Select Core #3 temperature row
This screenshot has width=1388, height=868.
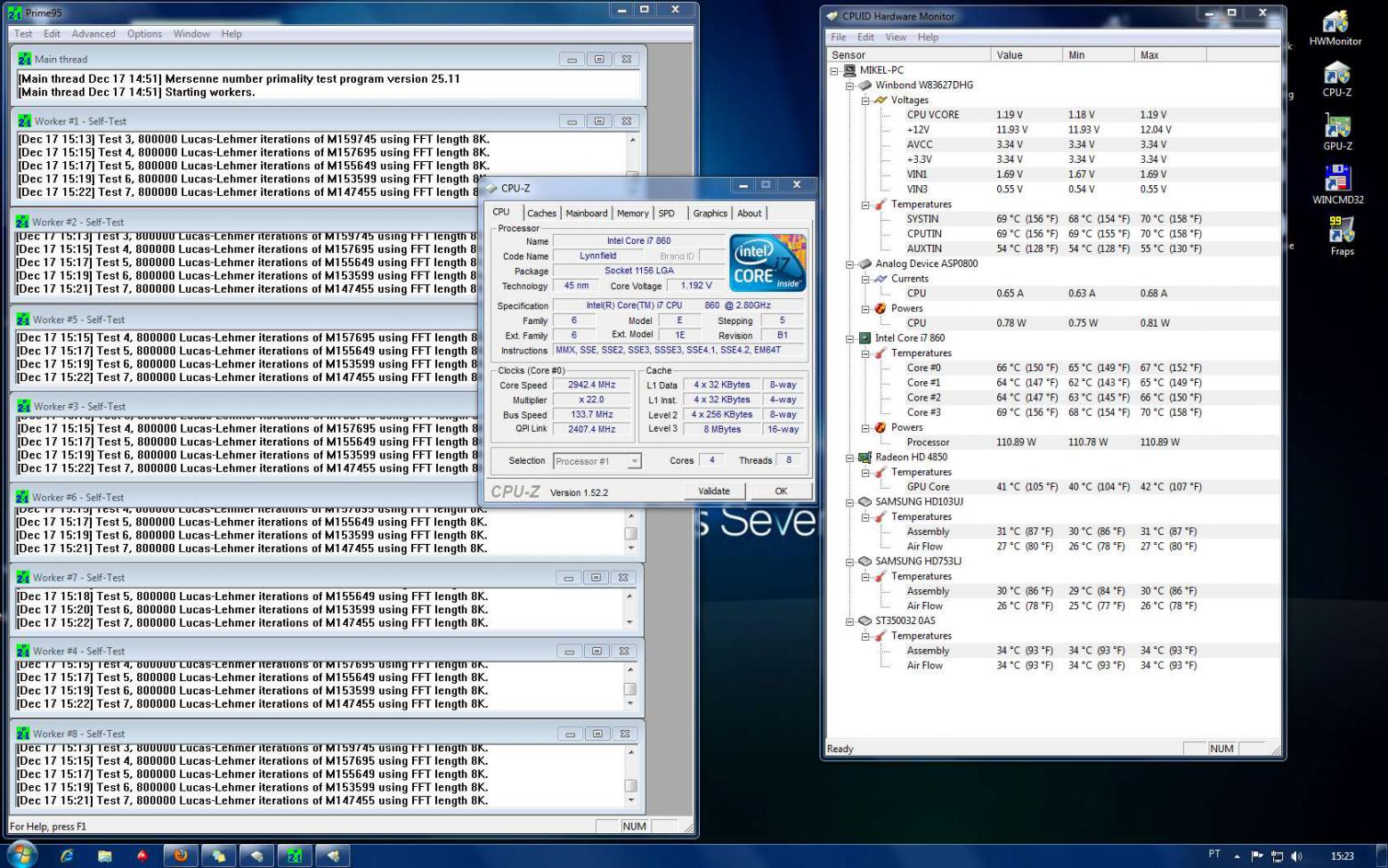(1052, 412)
